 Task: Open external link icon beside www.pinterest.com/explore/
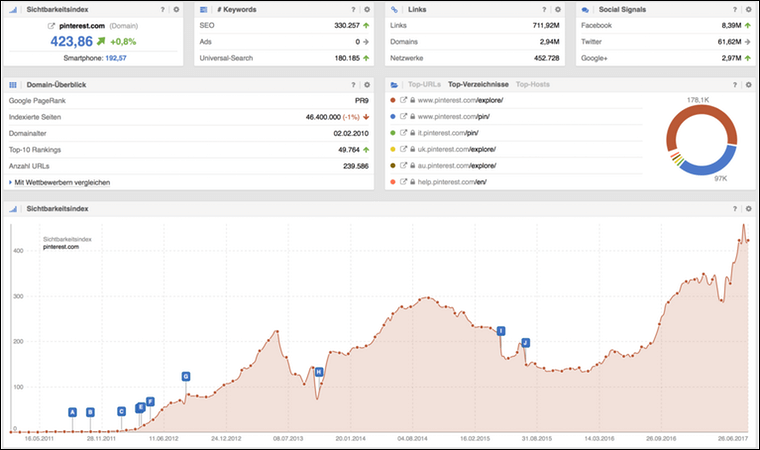click(x=402, y=101)
